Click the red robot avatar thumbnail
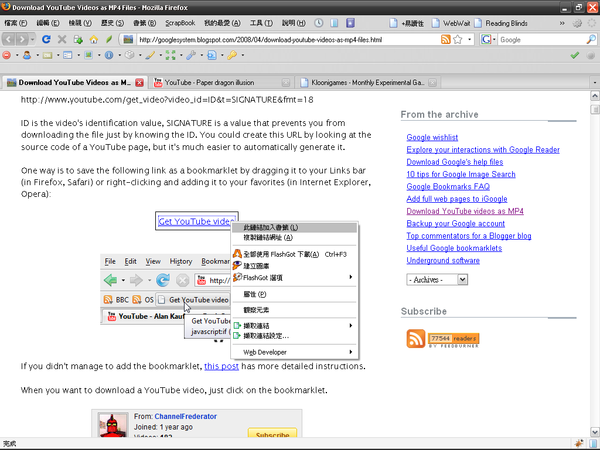This screenshot has width=600, height=450. coord(113,424)
